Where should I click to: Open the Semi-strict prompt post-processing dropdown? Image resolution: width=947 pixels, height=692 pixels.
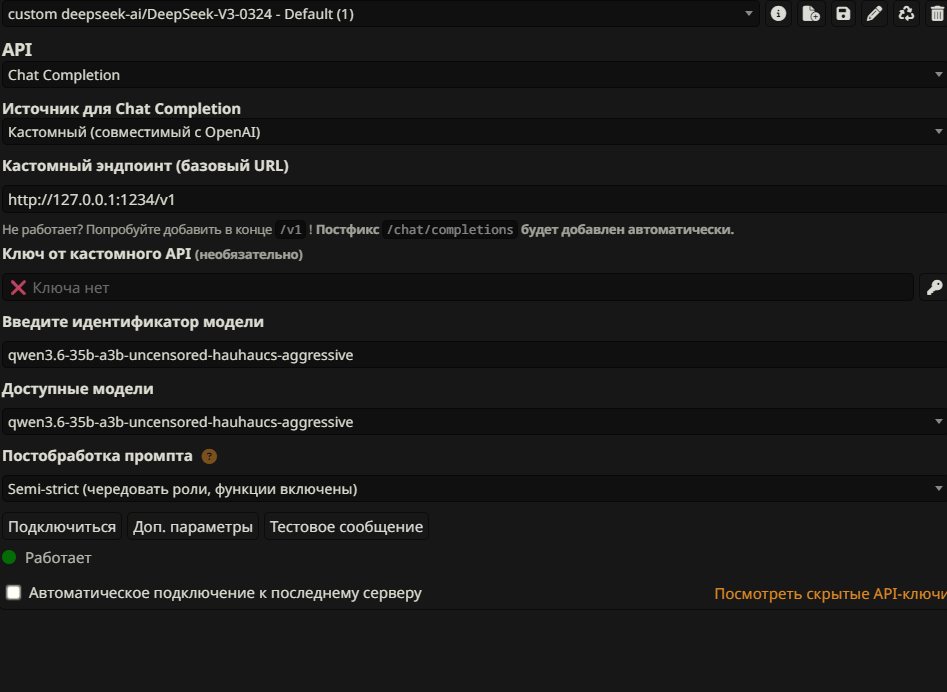coord(474,489)
